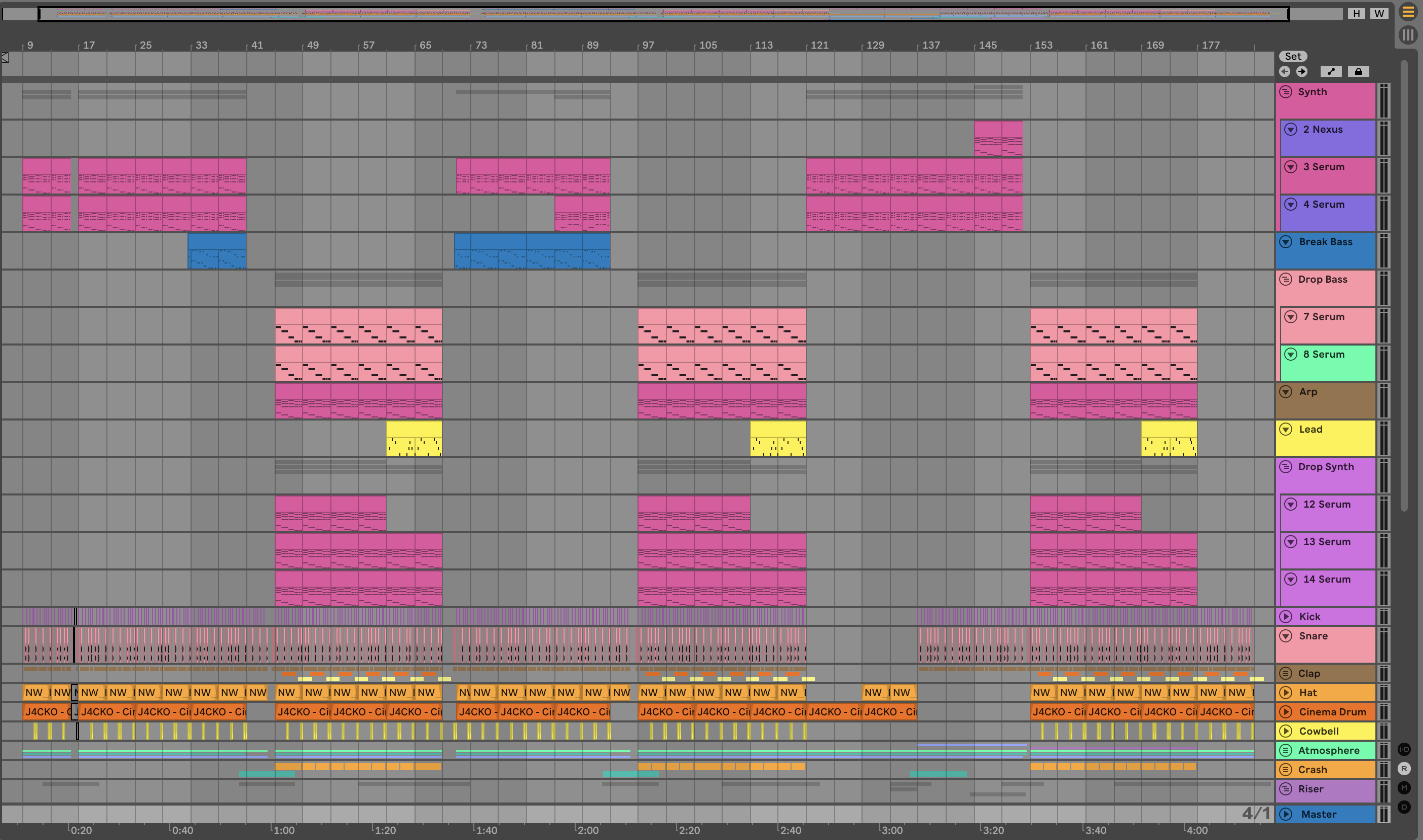Click the lock envelopes icon
Image resolution: width=1423 pixels, height=840 pixels.
click(x=1358, y=71)
